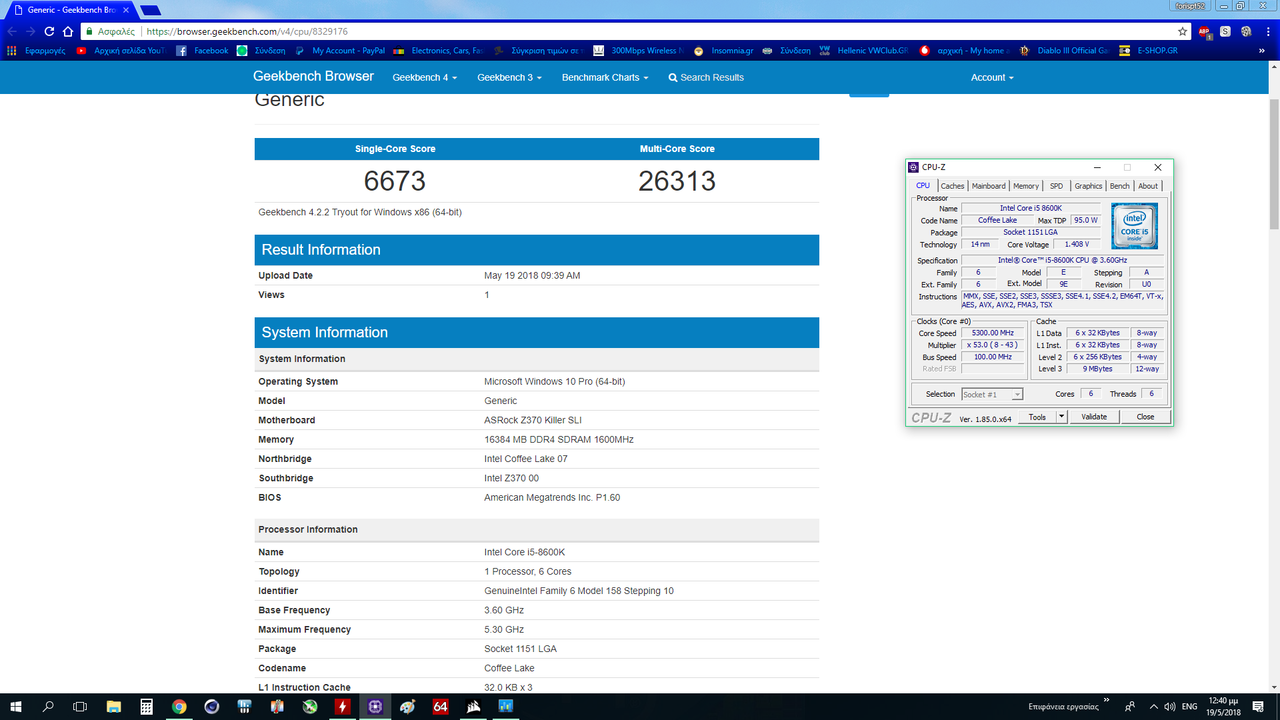This screenshot has height=720, width=1280.
Task: Switch to Memory tab in CPU-Z
Action: point(1026,186)
